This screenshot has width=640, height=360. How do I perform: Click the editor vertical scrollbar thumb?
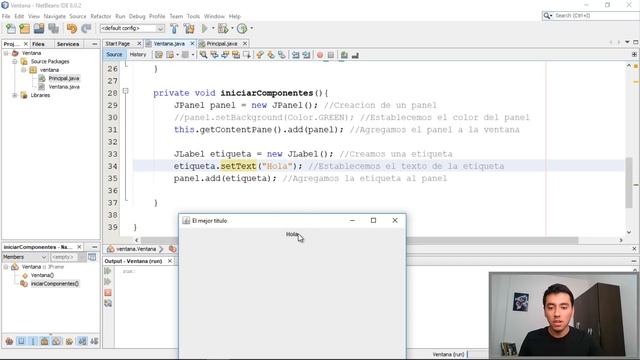pos(629,182)
